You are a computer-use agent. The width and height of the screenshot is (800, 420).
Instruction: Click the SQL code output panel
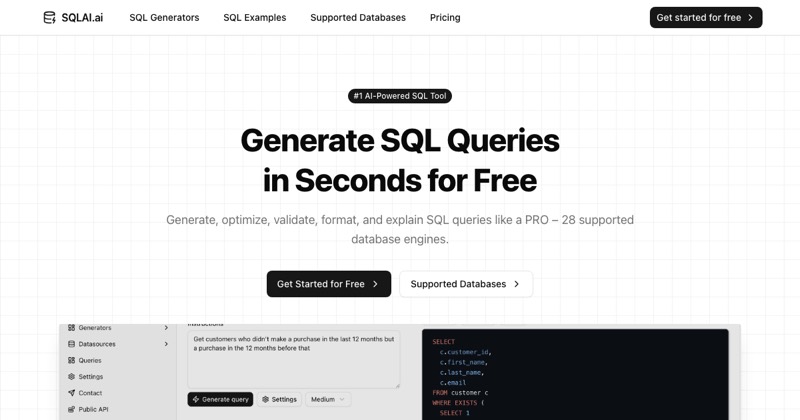[575, 375]
